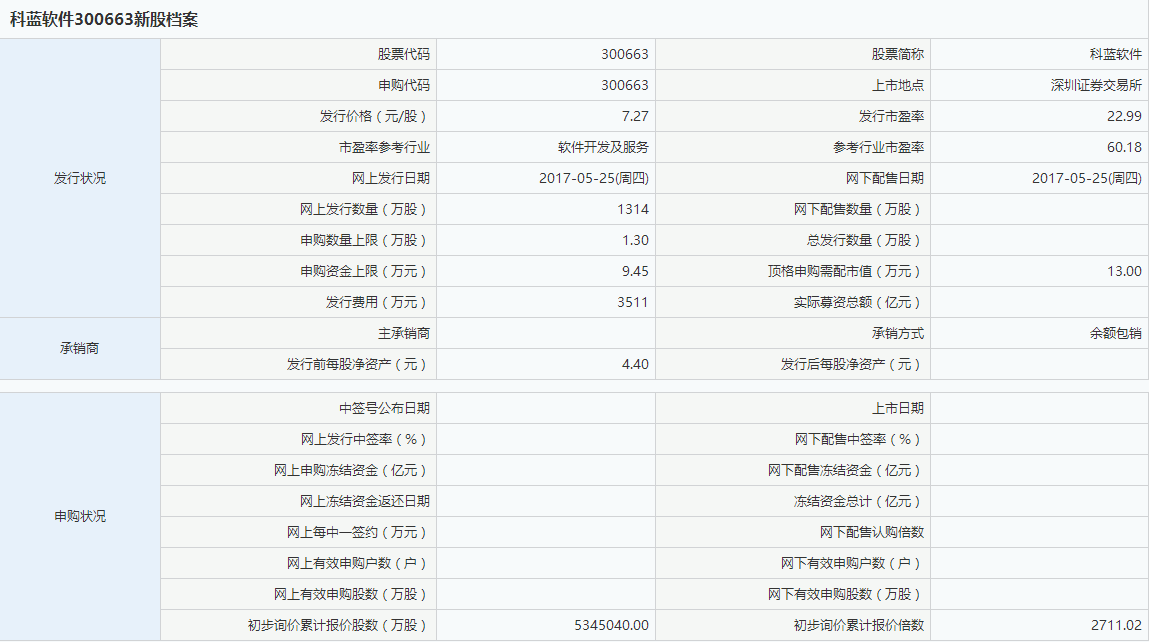Click the 发行价格(元/股) label
This screenshot has width=1149, height=642.
pyautogui.click(x=374, y=116)
